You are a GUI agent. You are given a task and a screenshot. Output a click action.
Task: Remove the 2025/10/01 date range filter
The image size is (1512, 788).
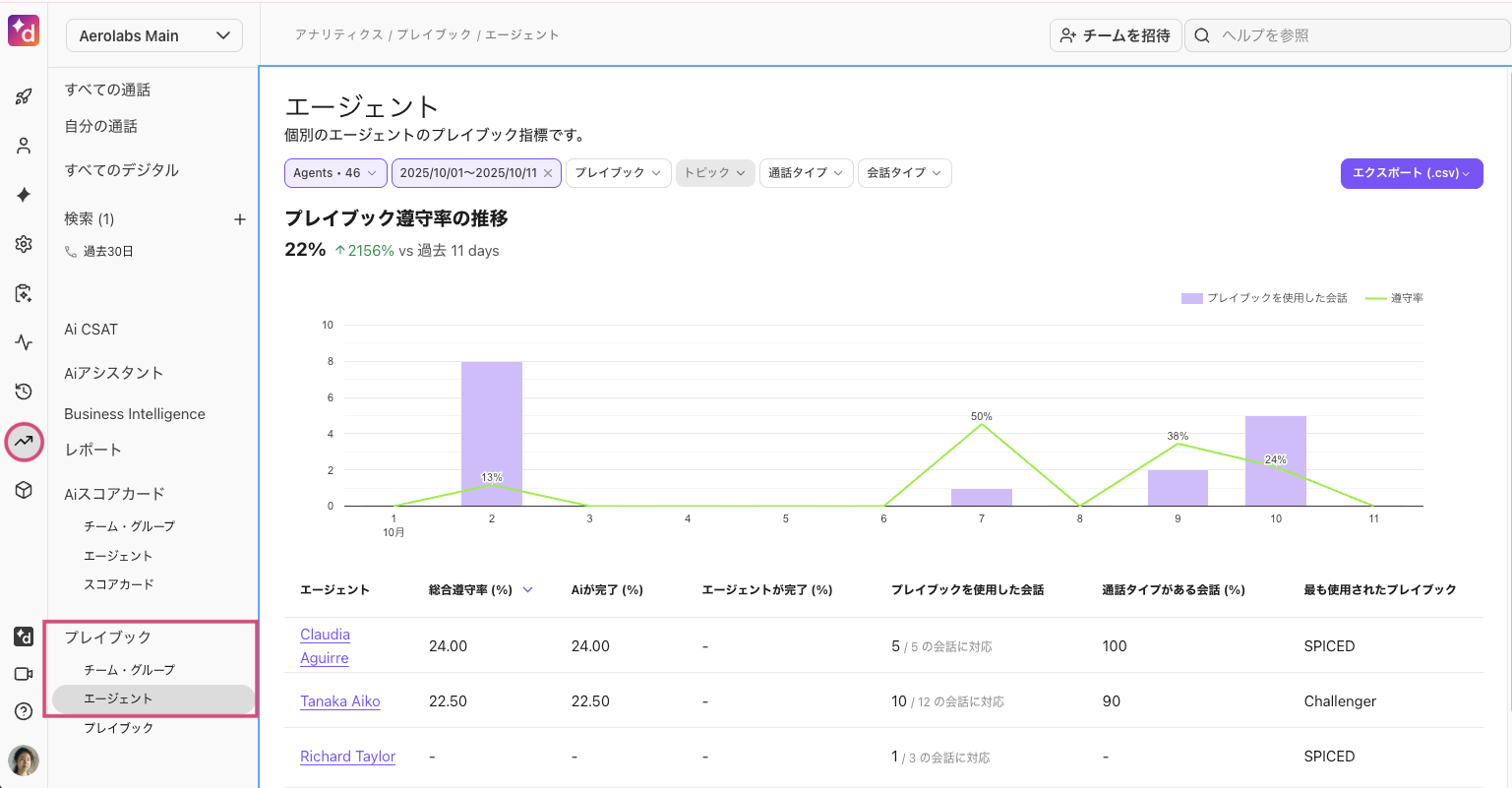(548, 173)
